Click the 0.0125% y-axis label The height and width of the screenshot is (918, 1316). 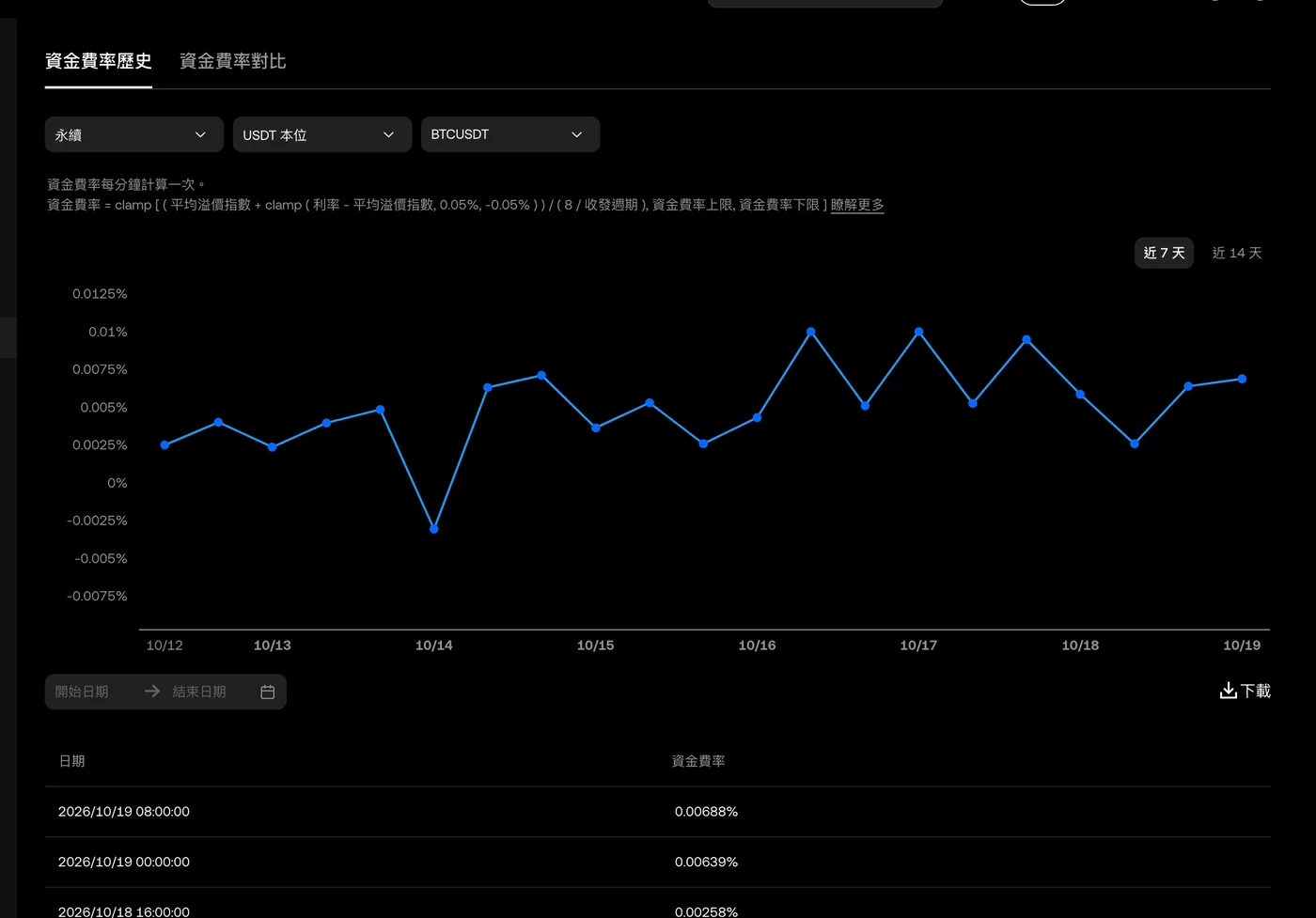100,294
